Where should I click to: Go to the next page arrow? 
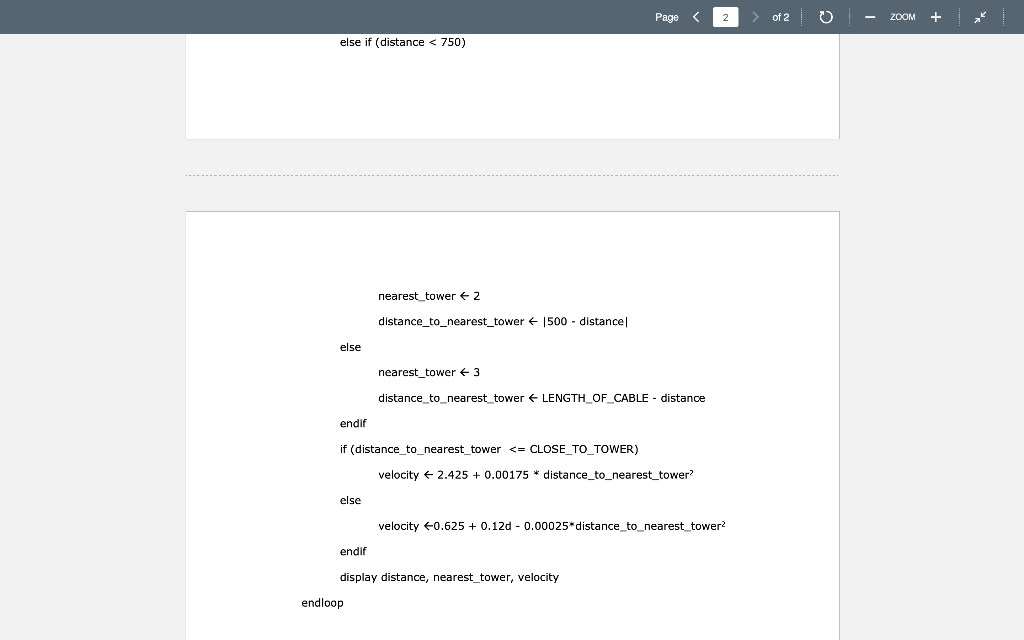click(x=755, y=17)
